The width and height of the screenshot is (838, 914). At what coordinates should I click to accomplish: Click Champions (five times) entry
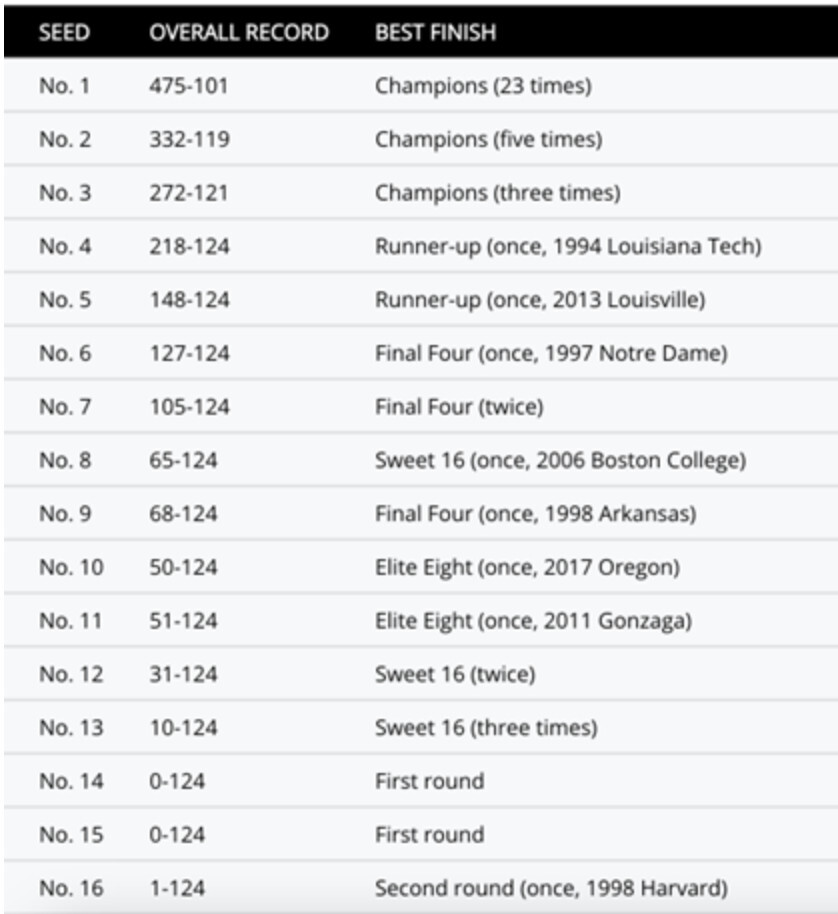tap(488, 139)
